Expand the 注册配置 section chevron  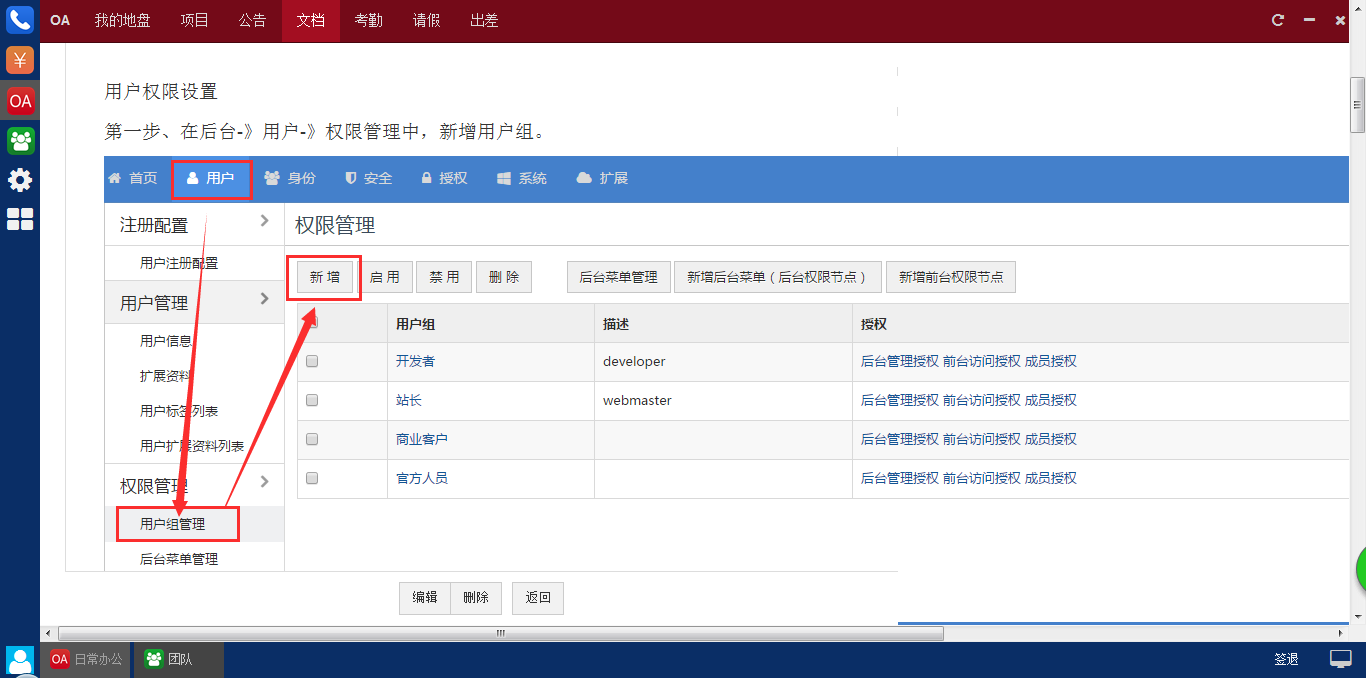pyautogui.click(x=264, y=221)
